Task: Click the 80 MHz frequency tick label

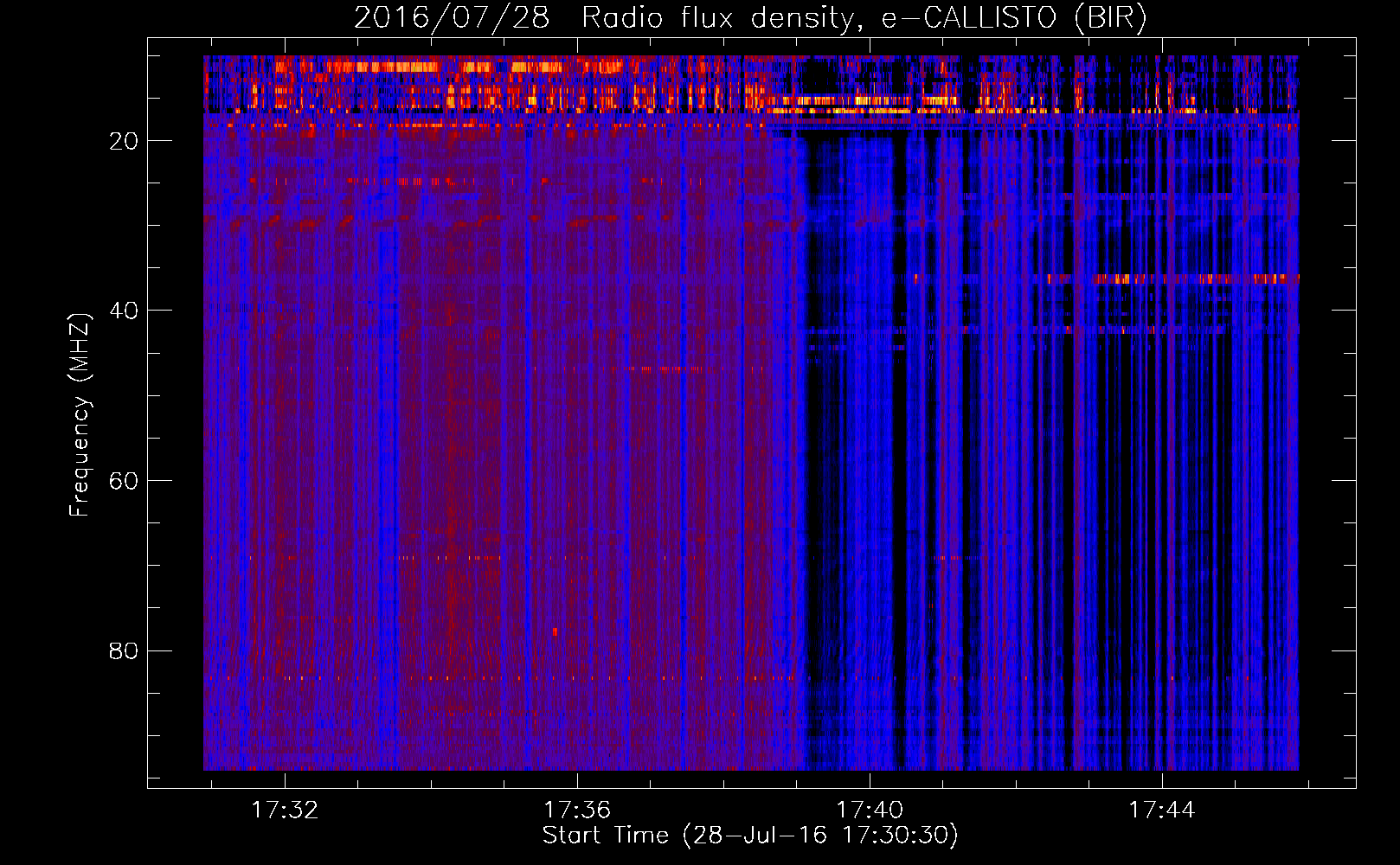Action: coord(124,650)
